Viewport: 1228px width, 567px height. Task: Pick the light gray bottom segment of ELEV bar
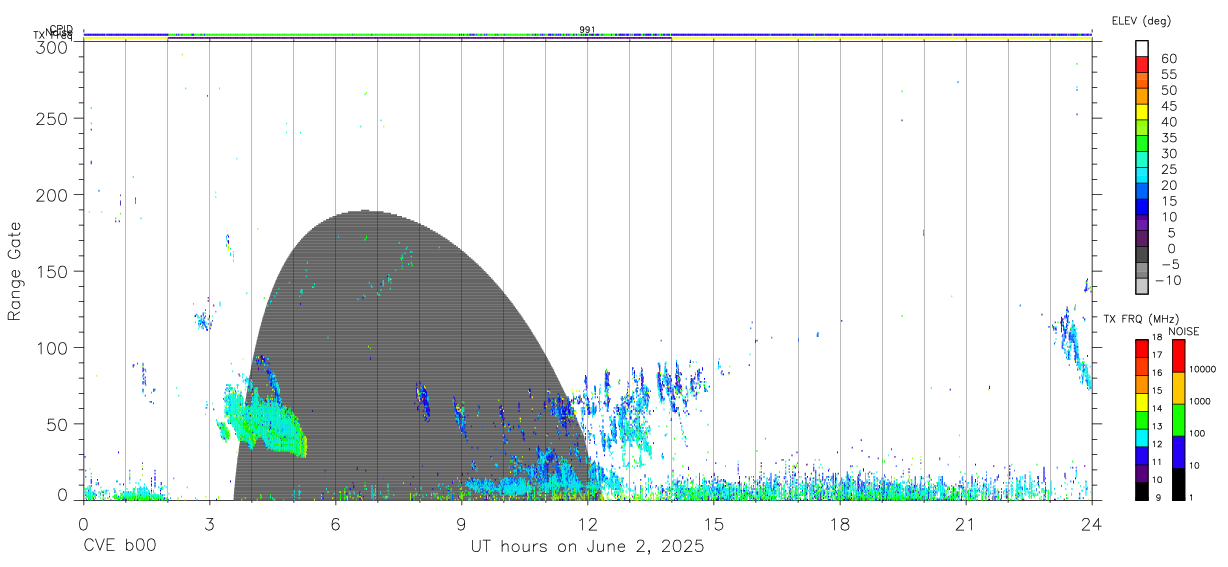pos(1142,287)
